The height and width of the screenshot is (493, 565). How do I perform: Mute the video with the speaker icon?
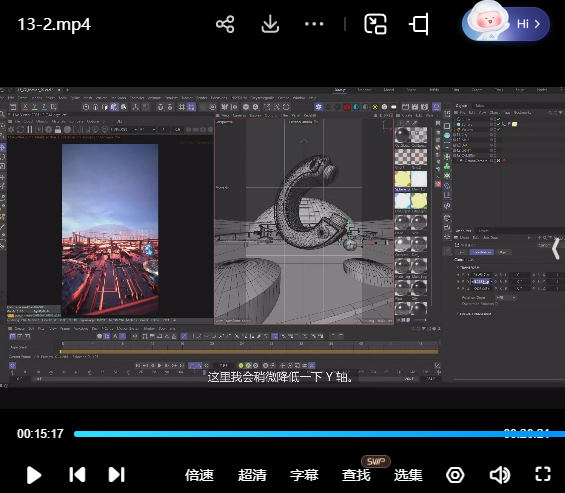(499, 475)
